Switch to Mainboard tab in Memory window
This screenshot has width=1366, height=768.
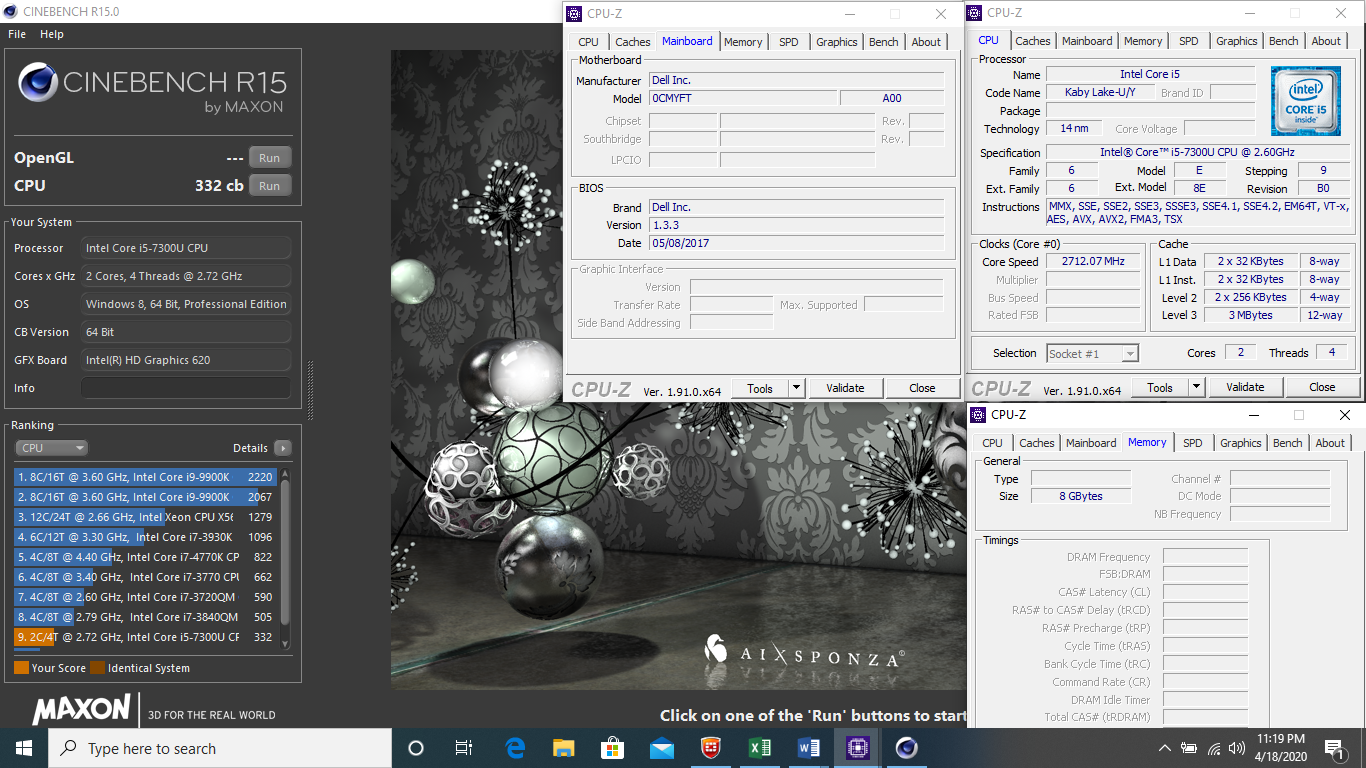1091,443
